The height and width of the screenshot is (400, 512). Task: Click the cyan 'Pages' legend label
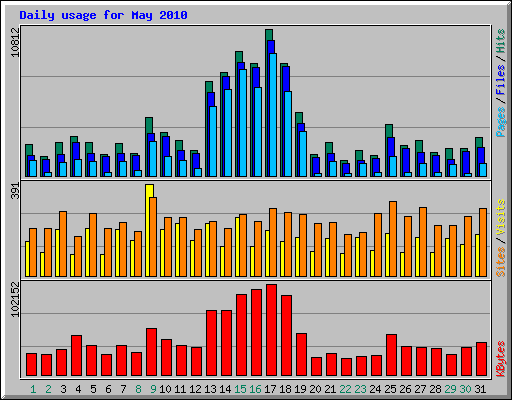click(x=501, y=122)
